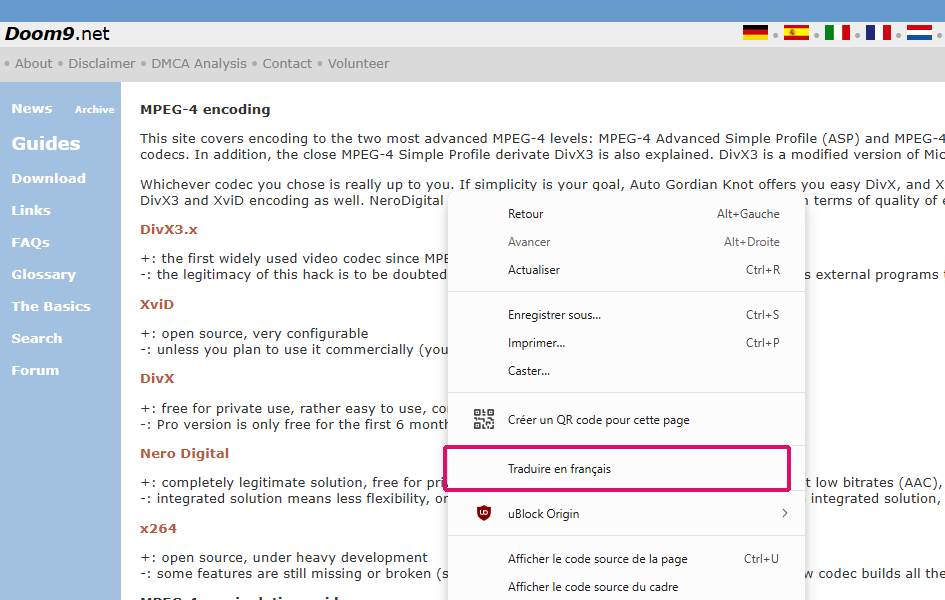Click the Ctrl+U shortcut label

tap(761, 559)
